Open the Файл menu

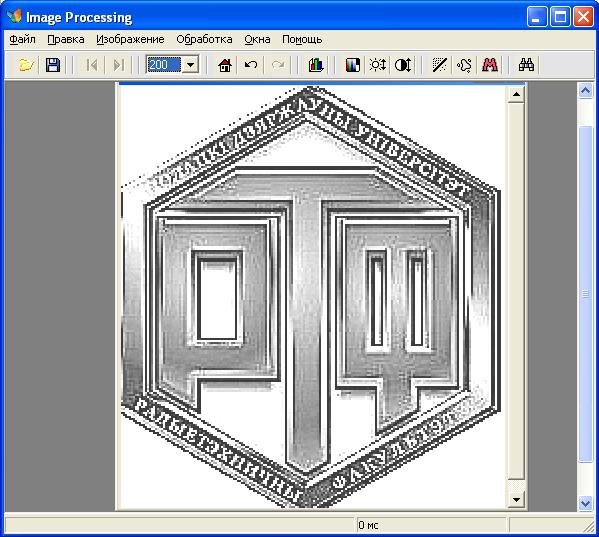(x=22, y=39)
